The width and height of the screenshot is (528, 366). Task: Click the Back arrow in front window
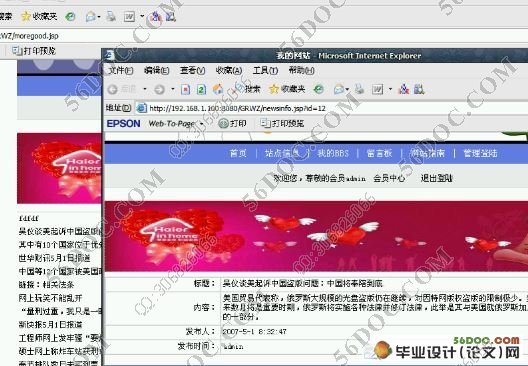(x=112, y=89)
